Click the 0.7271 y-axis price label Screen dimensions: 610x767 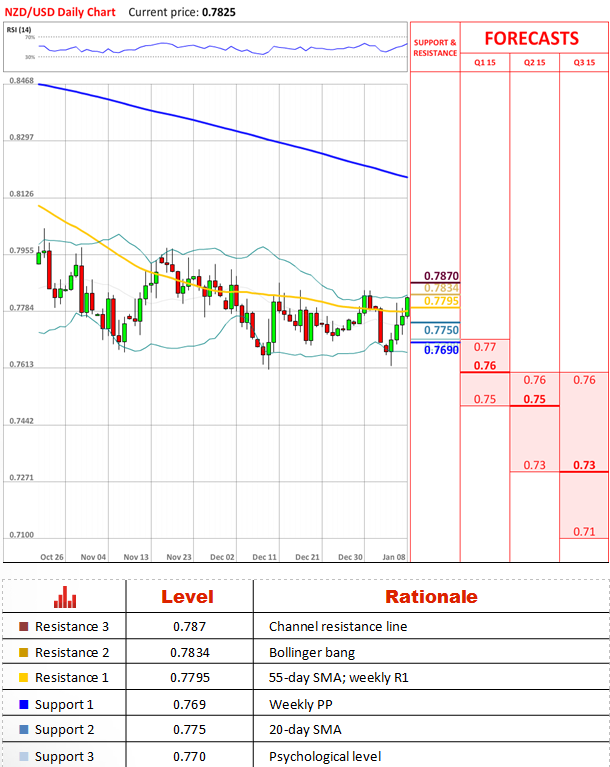tap(22, 477)
